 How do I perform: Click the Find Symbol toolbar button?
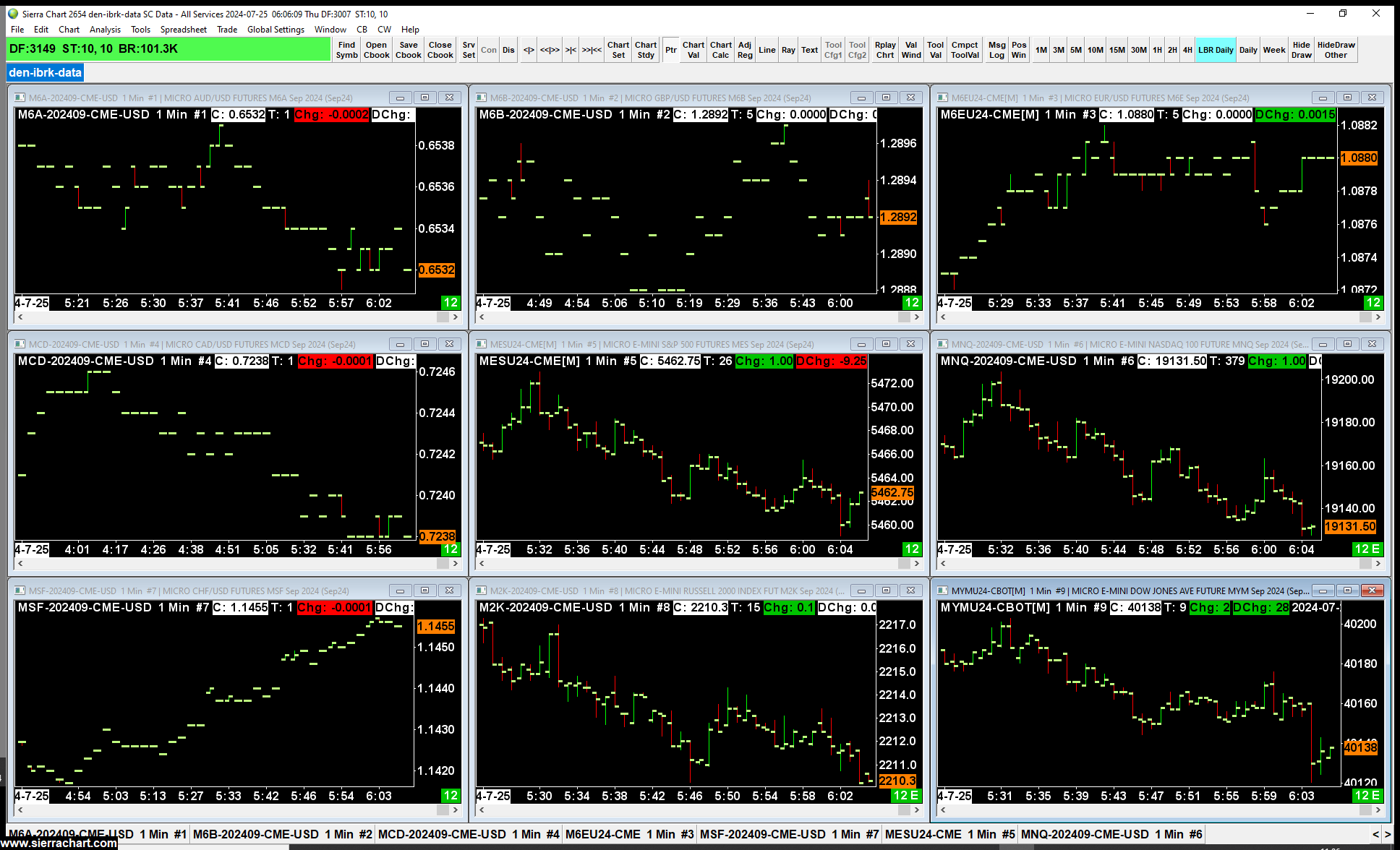(346, 50)
